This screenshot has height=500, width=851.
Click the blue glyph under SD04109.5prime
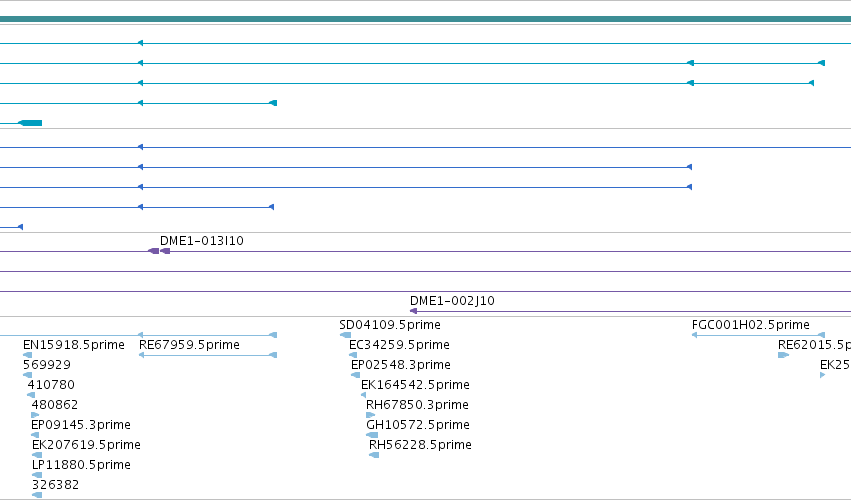(x=345, y=335)
